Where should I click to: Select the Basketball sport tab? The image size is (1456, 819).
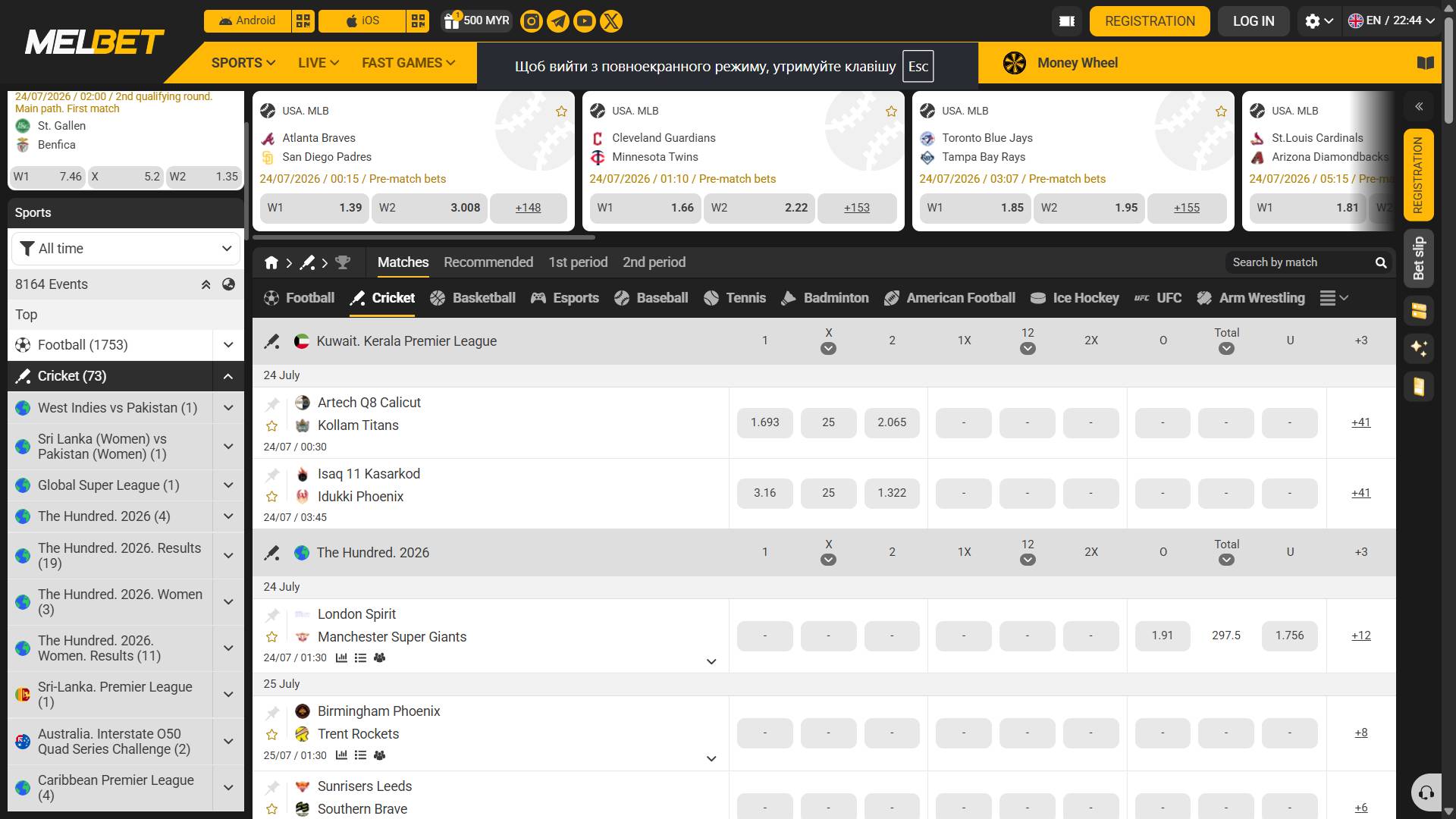pyautogui.click(x=472, y=298)
